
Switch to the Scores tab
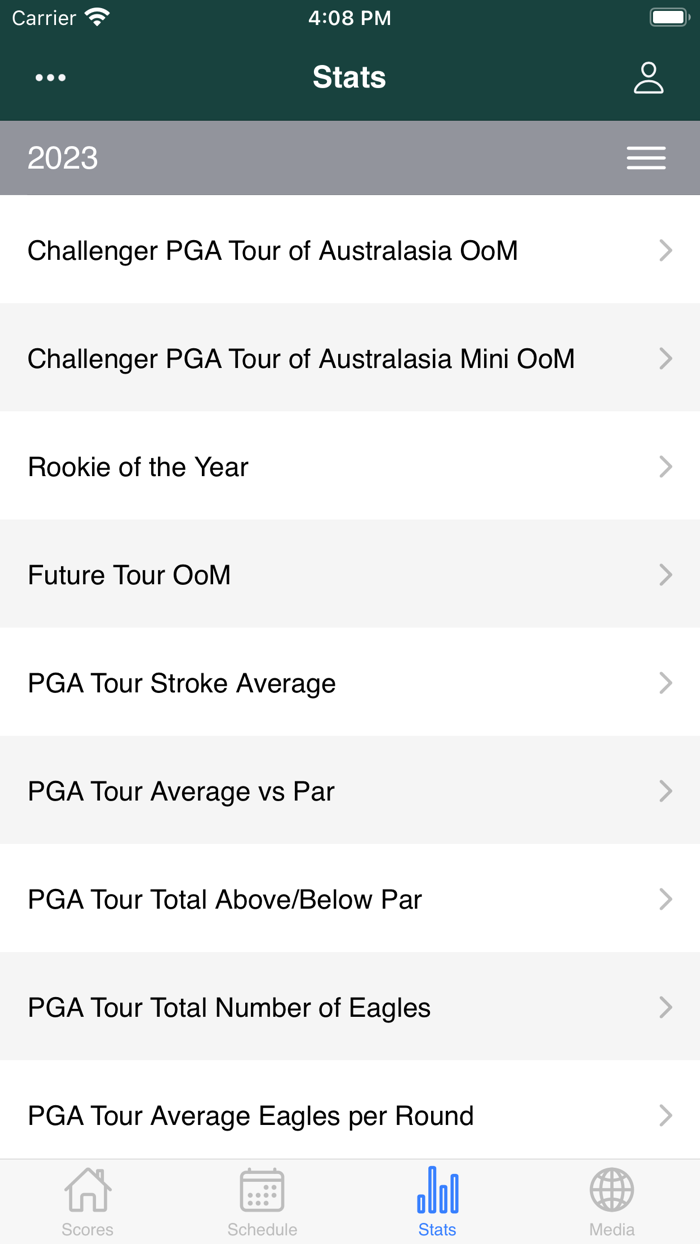(87, 1201)
